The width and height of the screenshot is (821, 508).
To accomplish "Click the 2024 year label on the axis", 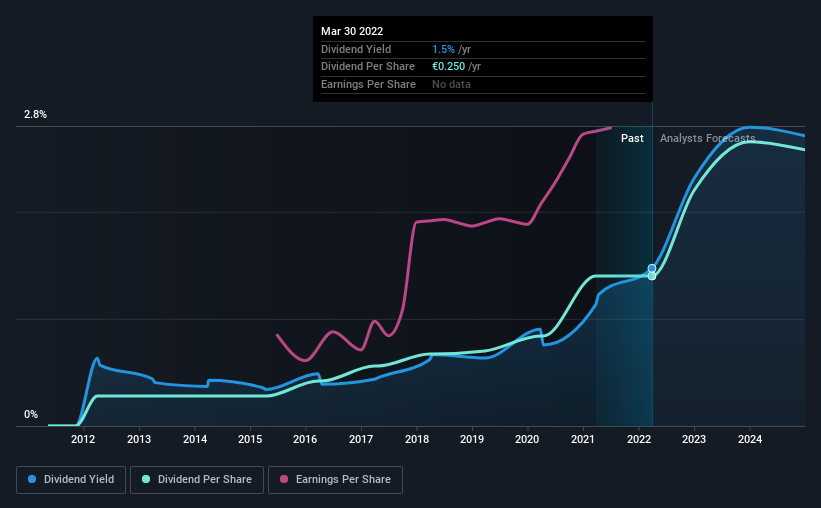I will (750, 439).
